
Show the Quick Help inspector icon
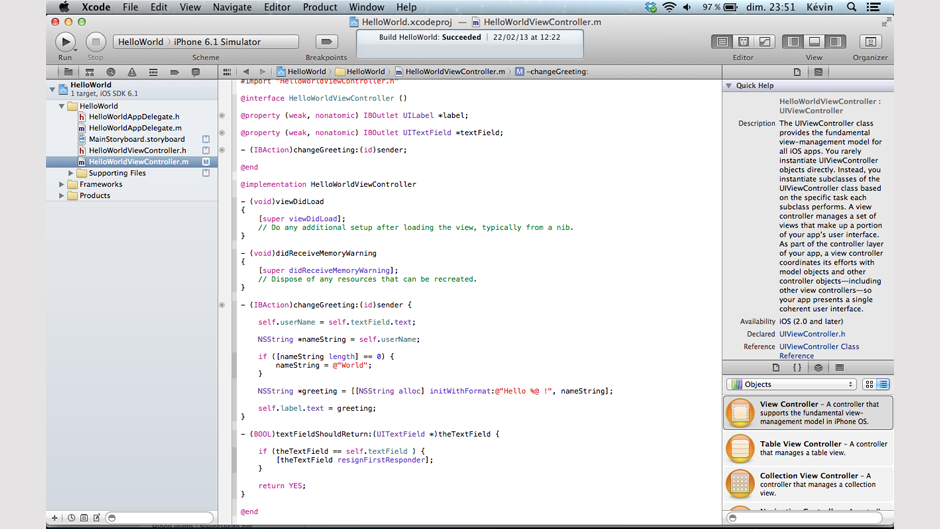click(x=818, y=72)
